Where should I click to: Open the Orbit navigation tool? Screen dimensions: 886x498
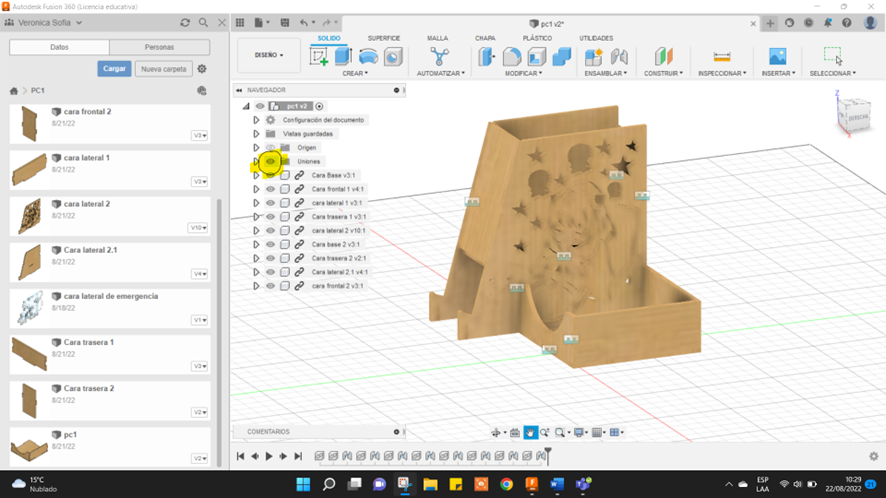[x=496, y=432]
